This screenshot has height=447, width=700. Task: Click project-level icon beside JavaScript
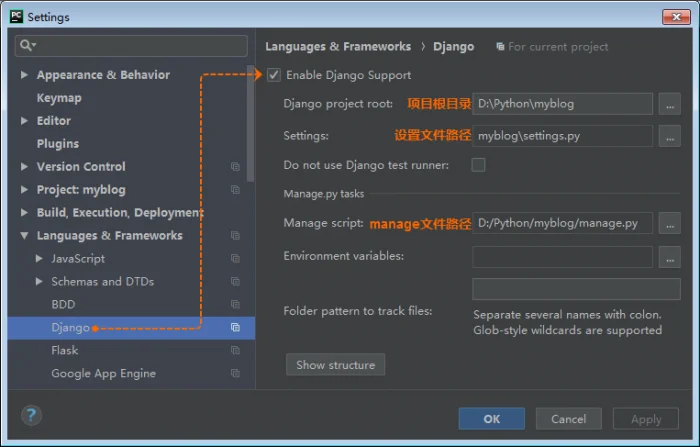[x=235, y=258]
